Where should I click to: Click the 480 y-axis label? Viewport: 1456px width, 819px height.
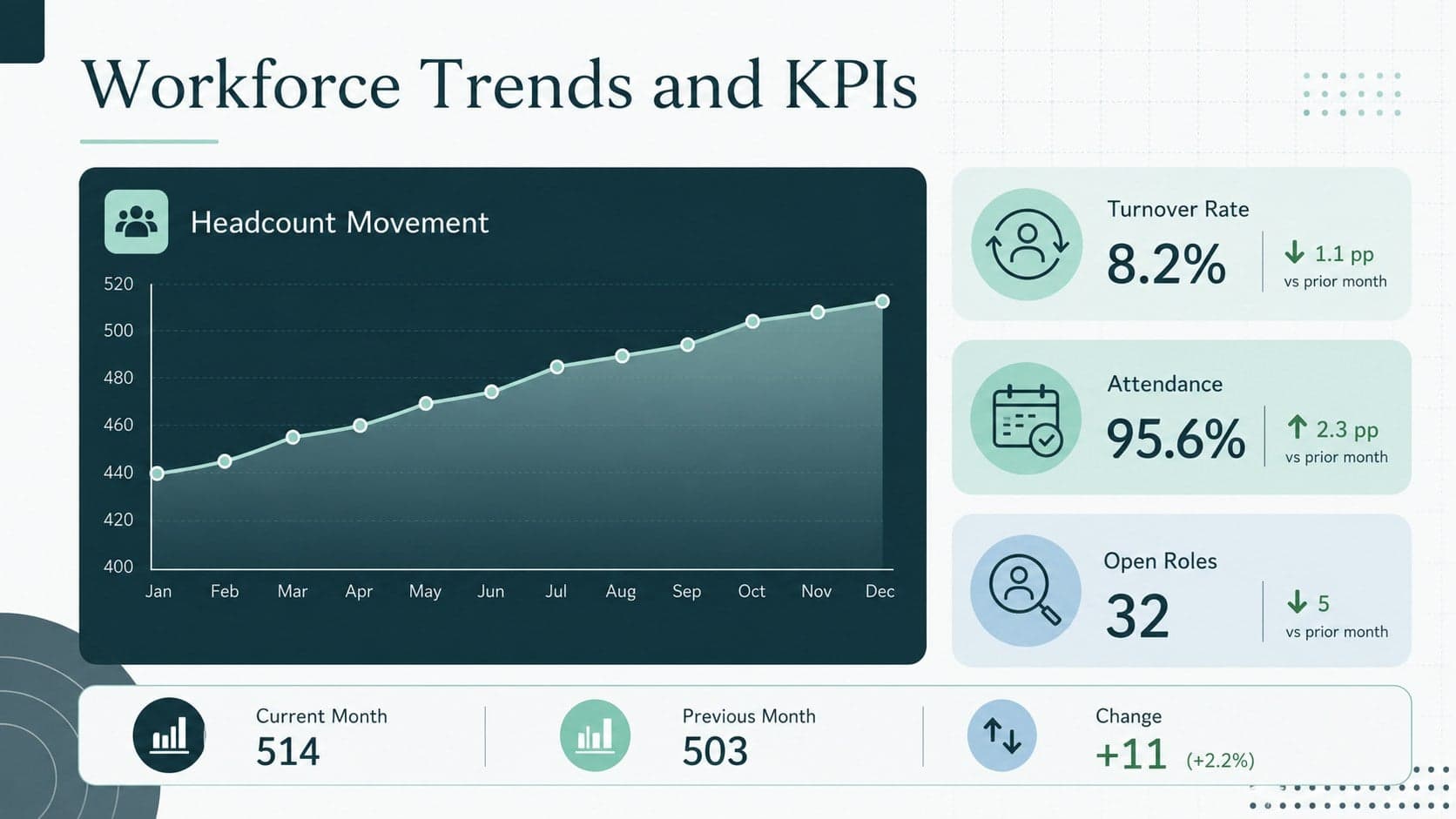coord(118,378)
